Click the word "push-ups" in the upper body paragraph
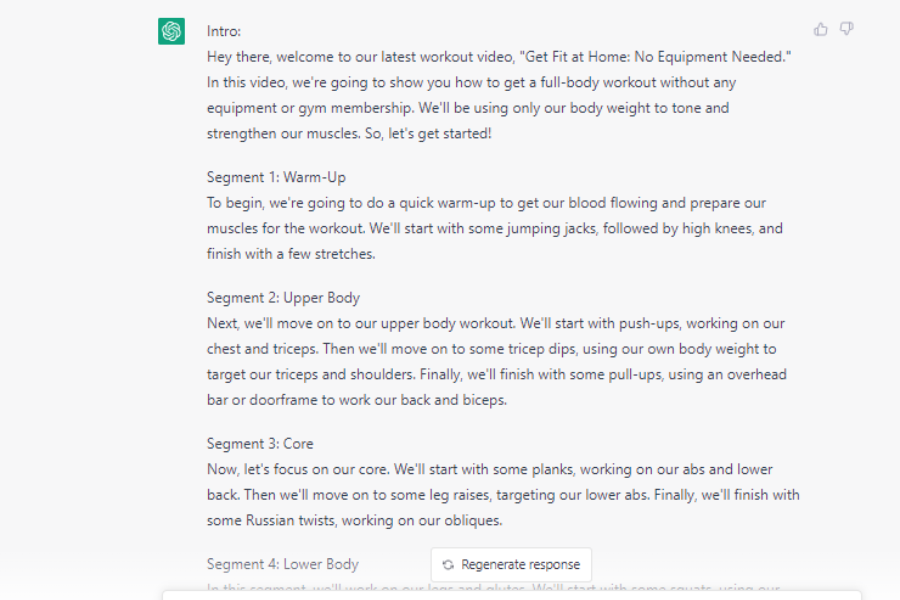 click(x=649, y=324)
